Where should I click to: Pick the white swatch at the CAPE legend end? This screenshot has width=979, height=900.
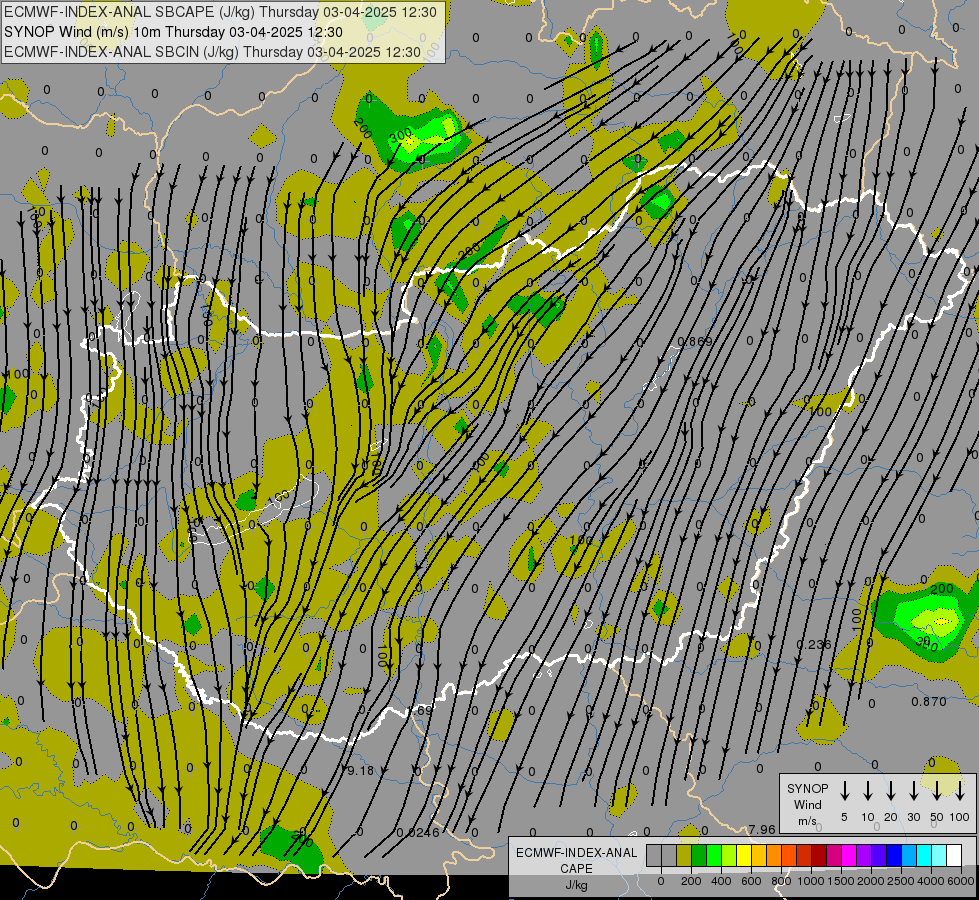pos(954,855)
